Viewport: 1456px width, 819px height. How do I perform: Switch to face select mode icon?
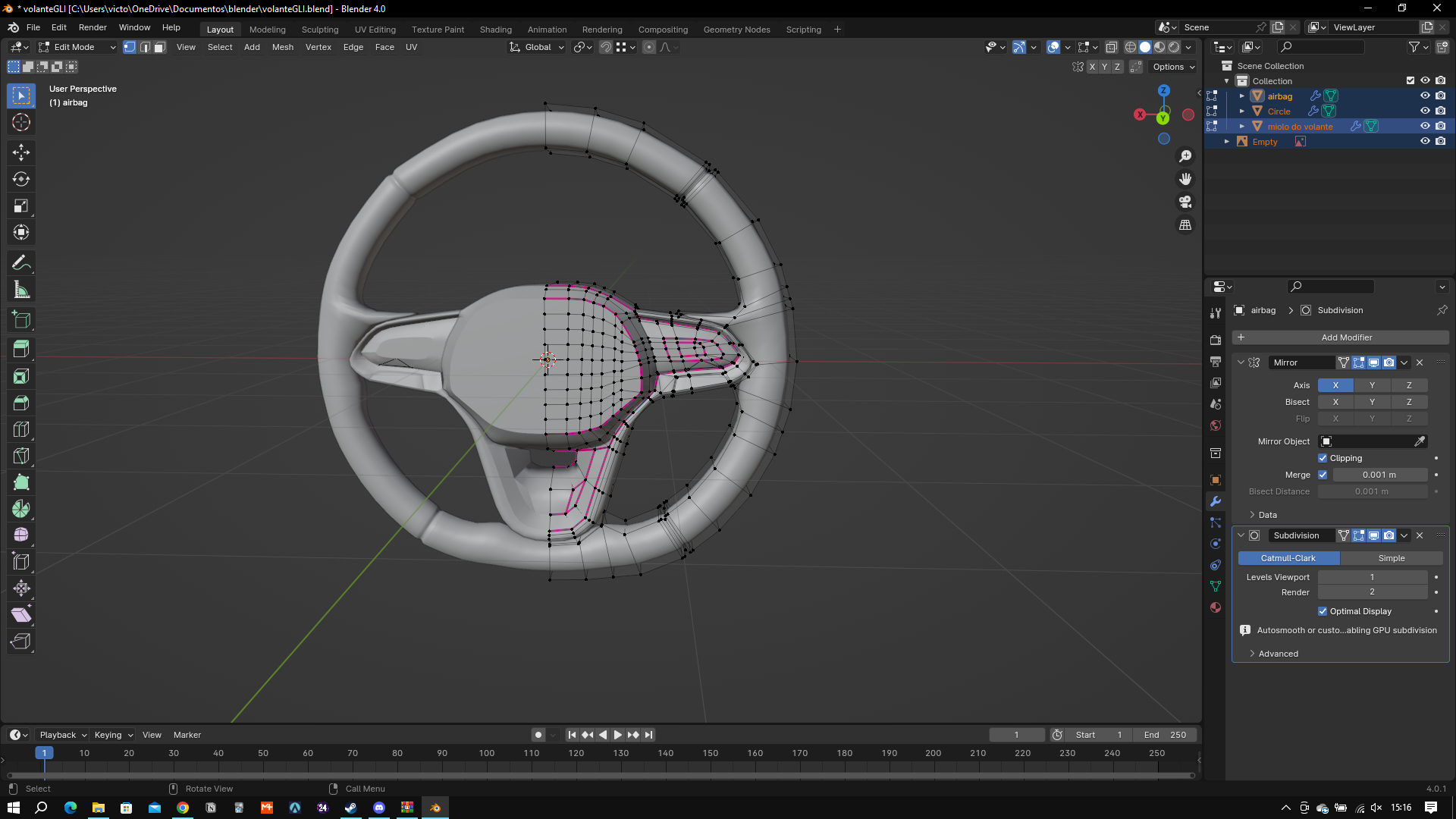click(x=159, y=47)
